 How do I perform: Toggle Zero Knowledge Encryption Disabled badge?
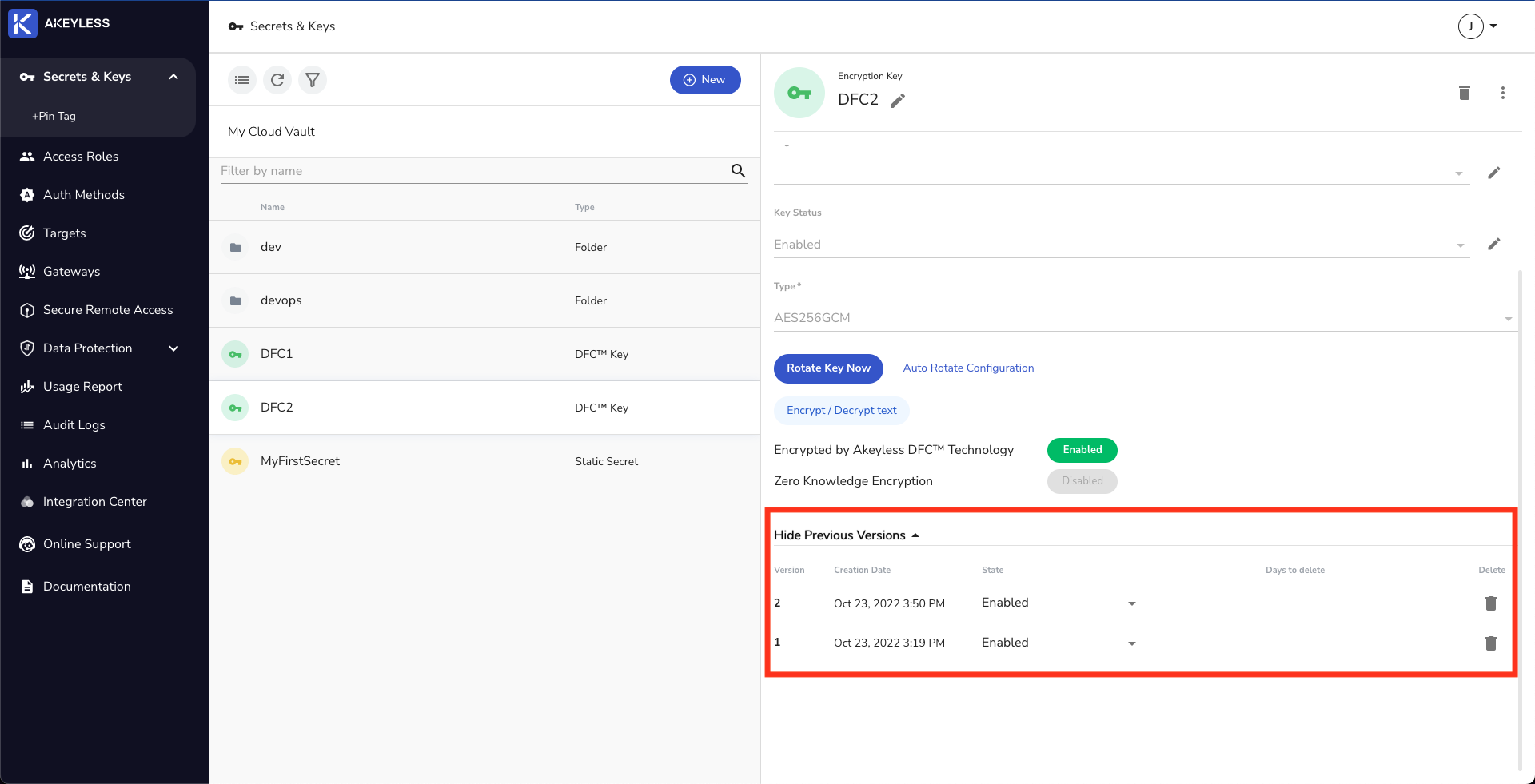click(1082, 481)
